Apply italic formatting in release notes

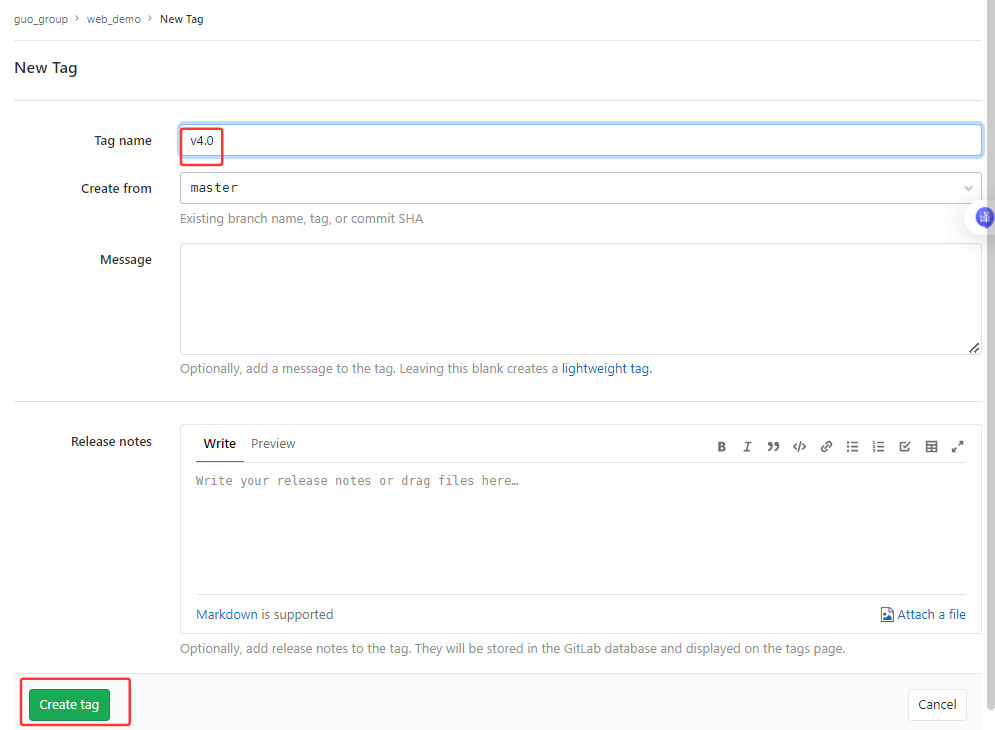(x=748, y=447)
